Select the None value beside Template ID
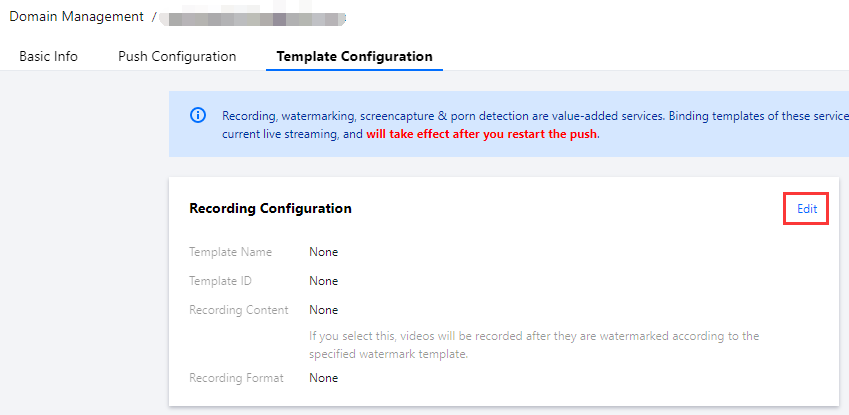Image resolution: width=849 pixels, height=415 pixels. pyautogui.click(x=323, y=281)
